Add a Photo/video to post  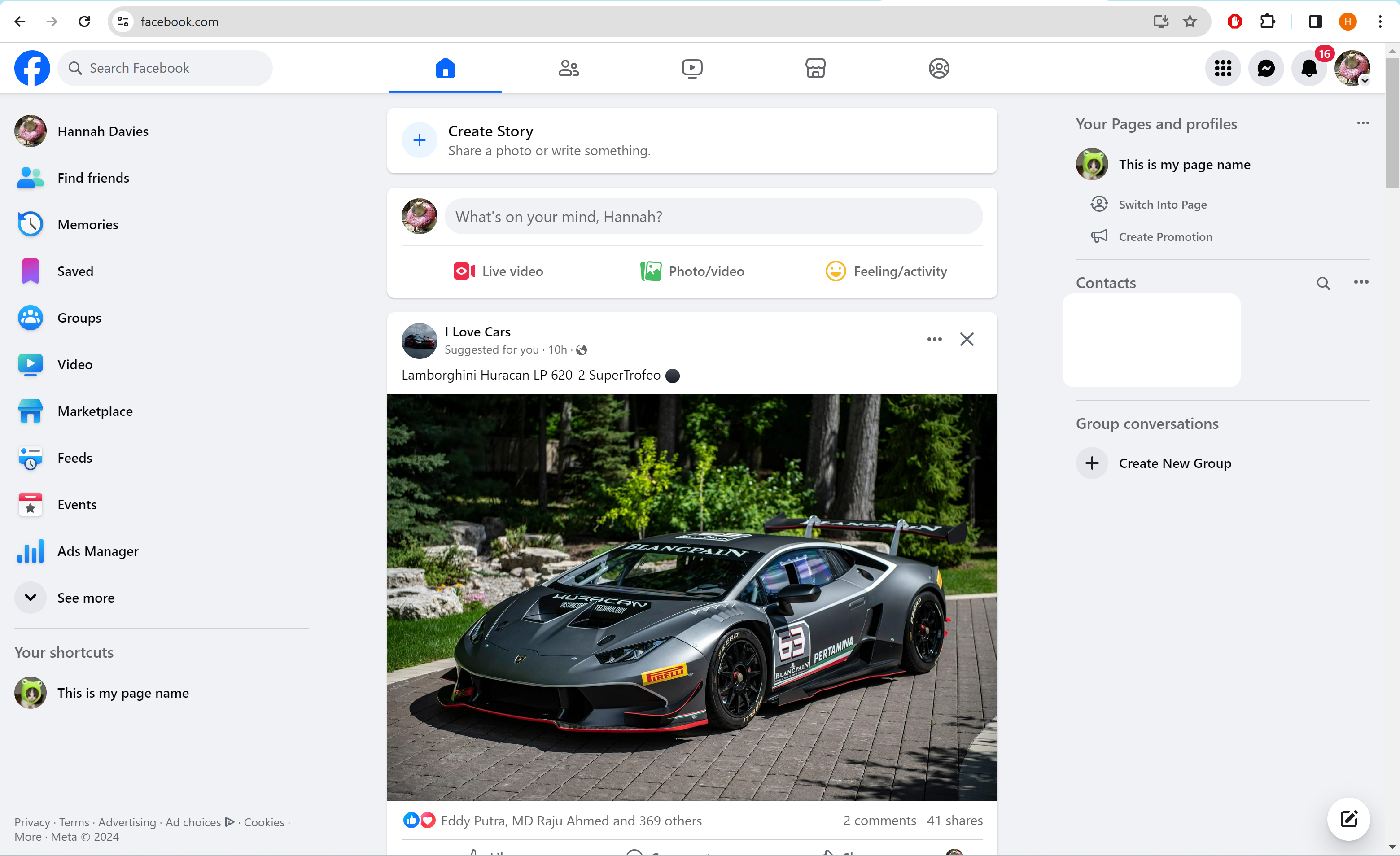point(692,271)
